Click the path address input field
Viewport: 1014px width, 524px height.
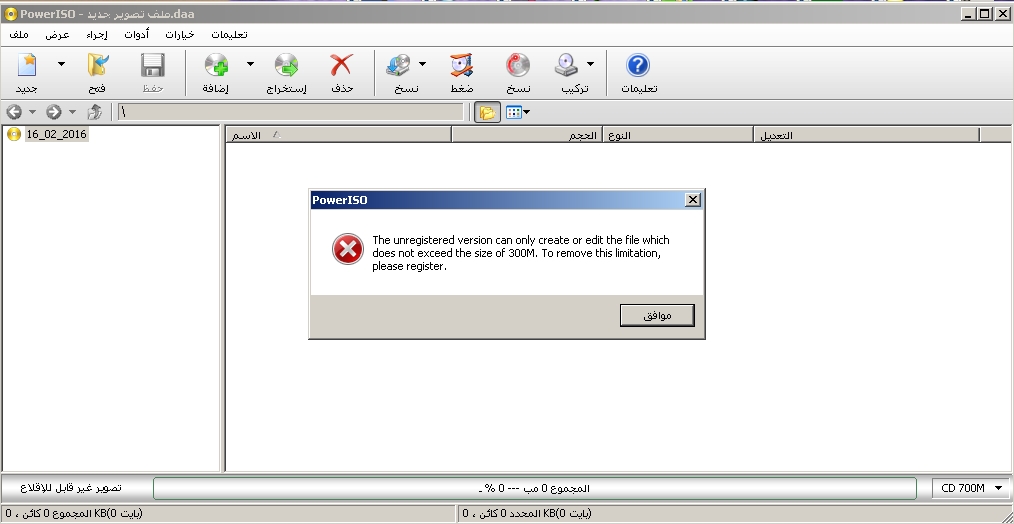pyautogui.click(x=290, y=113)
